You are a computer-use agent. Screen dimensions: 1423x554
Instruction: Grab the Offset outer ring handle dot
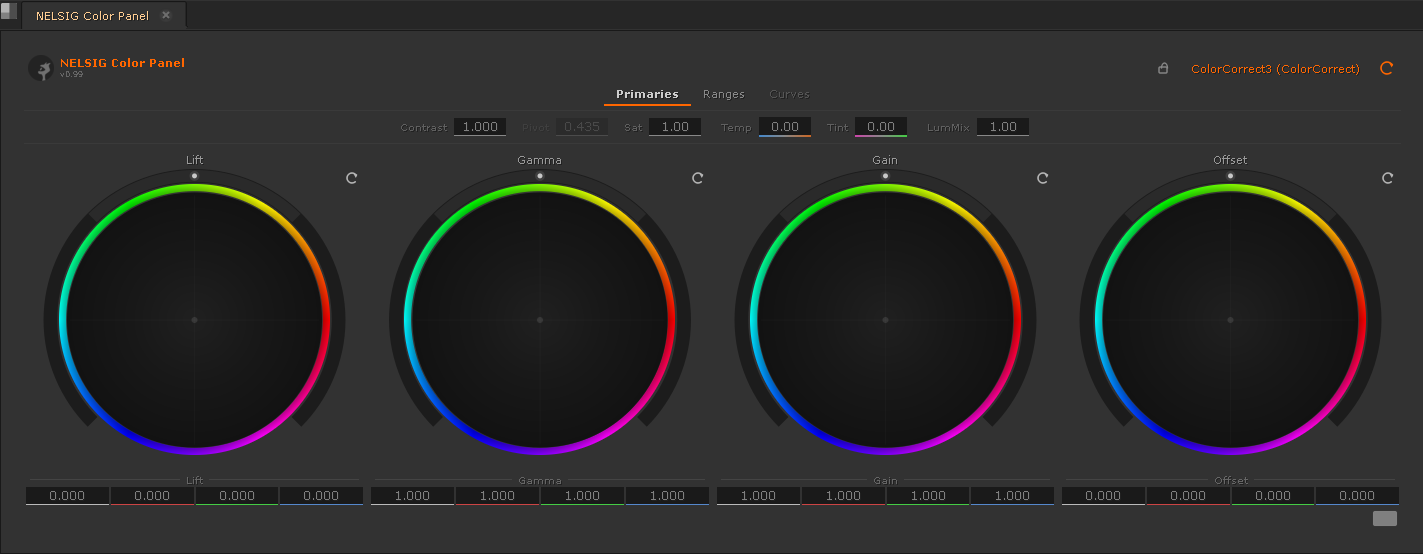click(x=1230, y=176)
